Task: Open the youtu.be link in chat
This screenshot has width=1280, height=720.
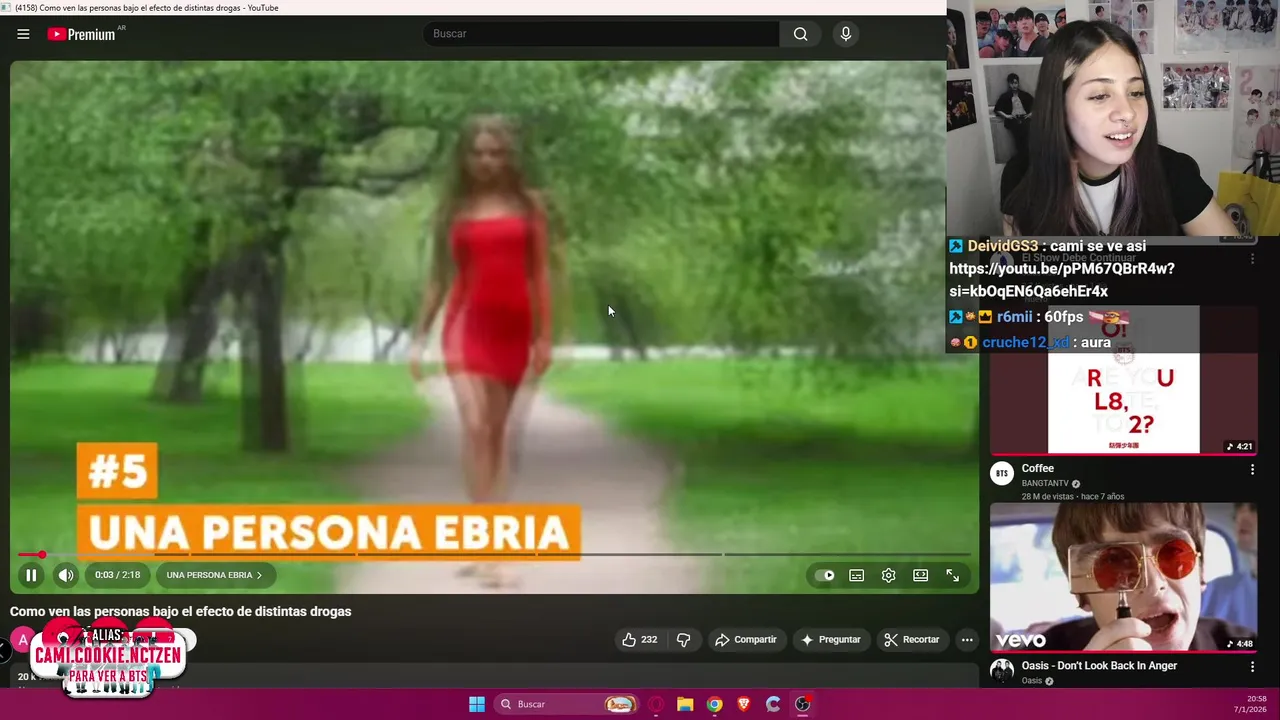Action: point(1062,280)
